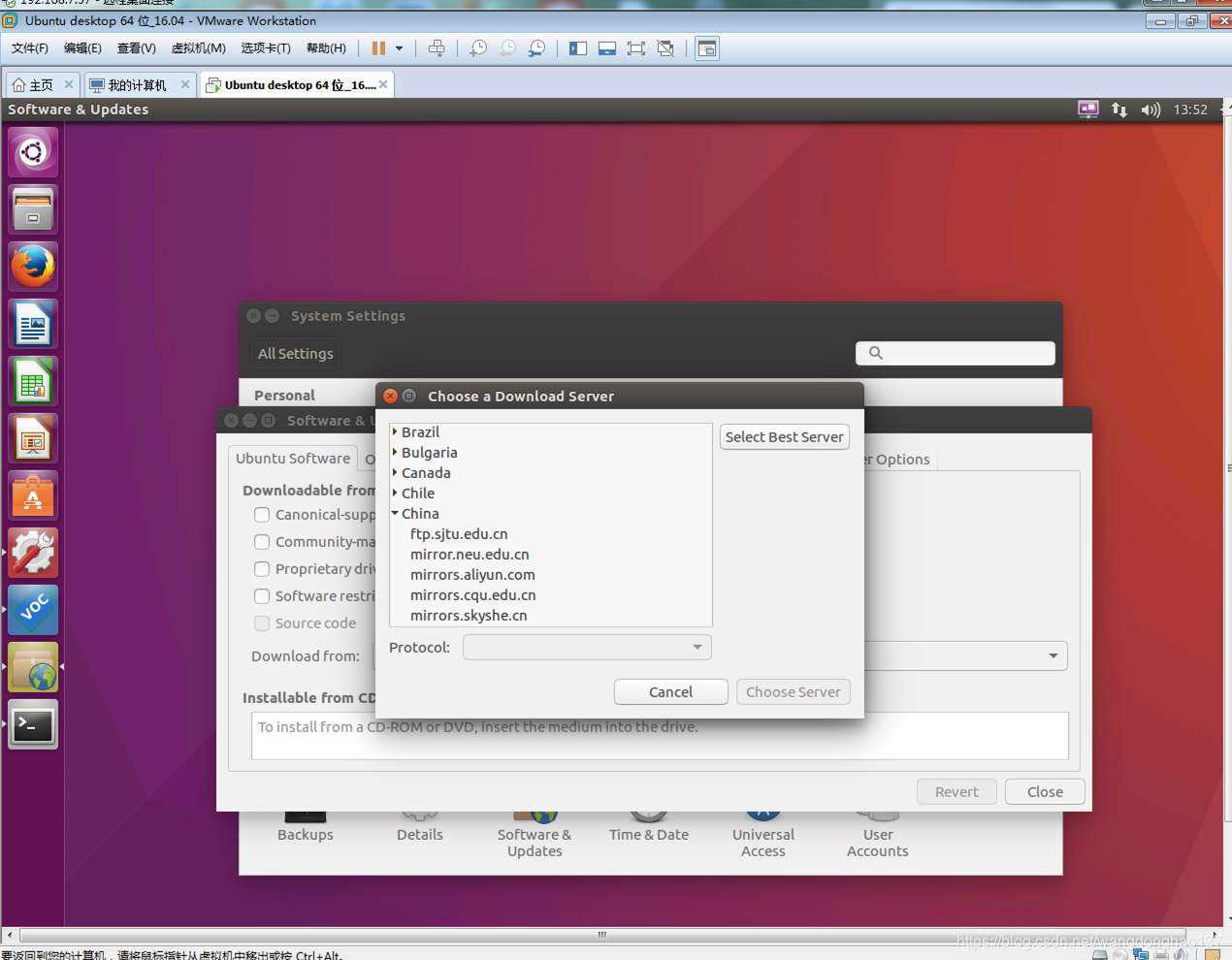1232x960 pixels.
Task: Toggle Source code checkbox
Action: (x=262, y=624)
